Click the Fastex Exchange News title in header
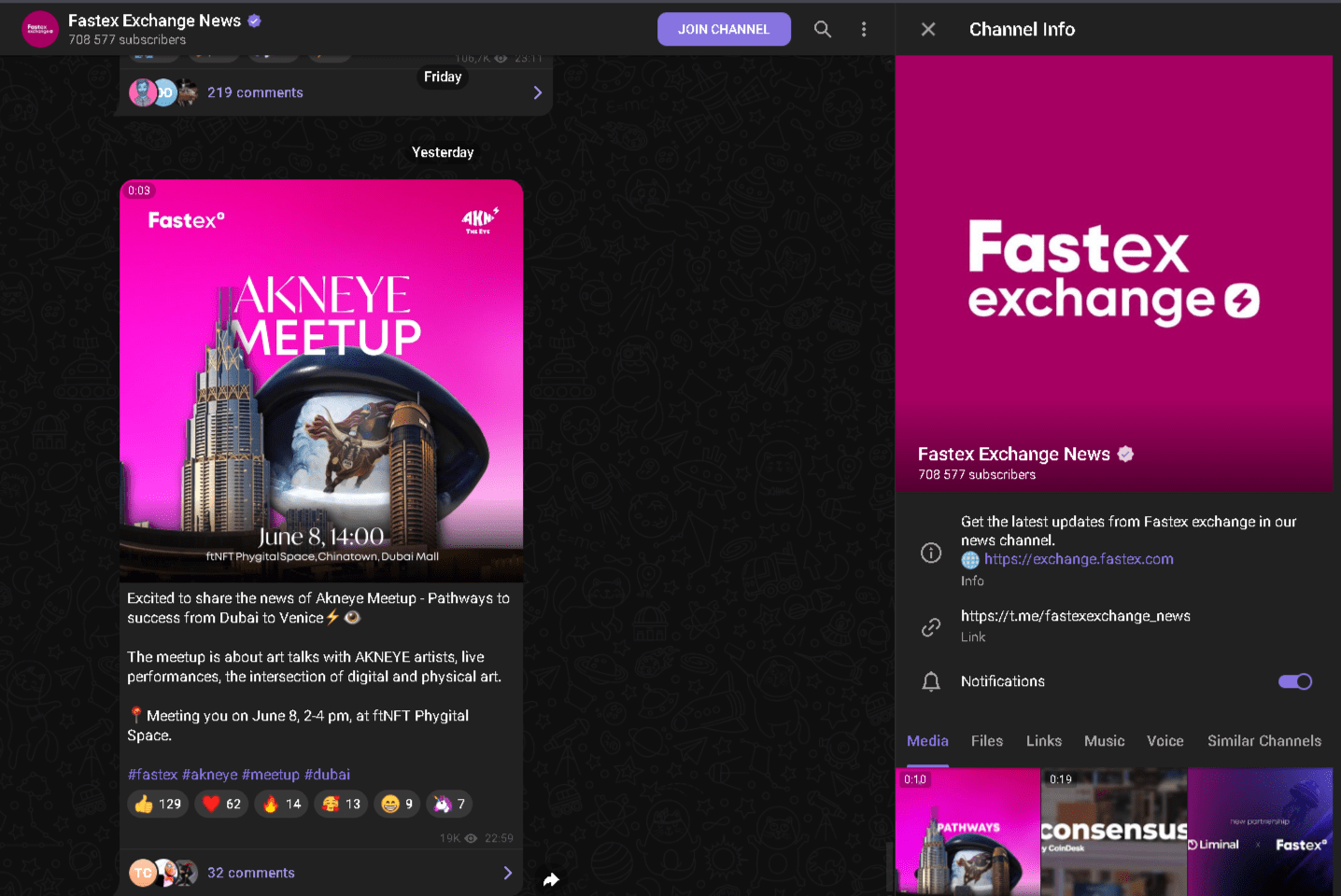This screenshot has width=1341, height=896. point(154,21)
